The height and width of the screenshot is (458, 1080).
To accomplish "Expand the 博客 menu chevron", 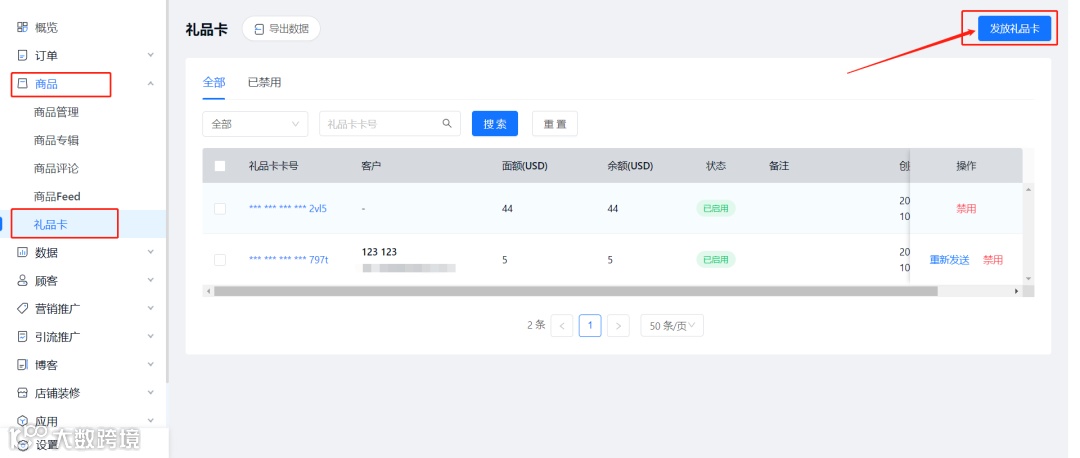I will (151, 364).
